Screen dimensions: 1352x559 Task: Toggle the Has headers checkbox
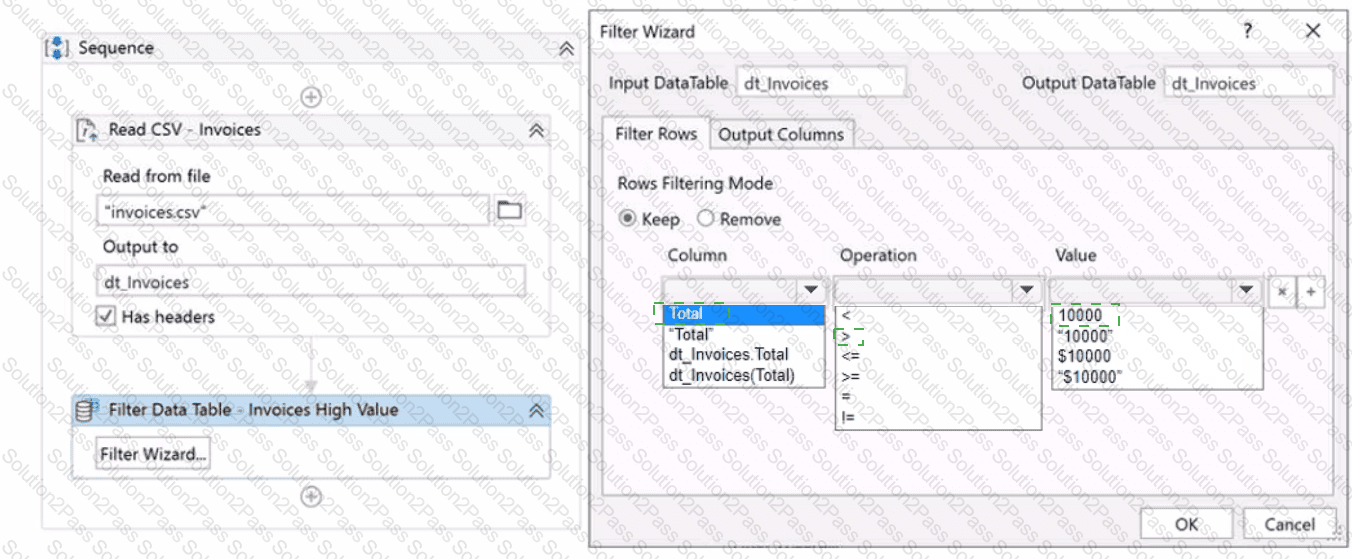105,317
